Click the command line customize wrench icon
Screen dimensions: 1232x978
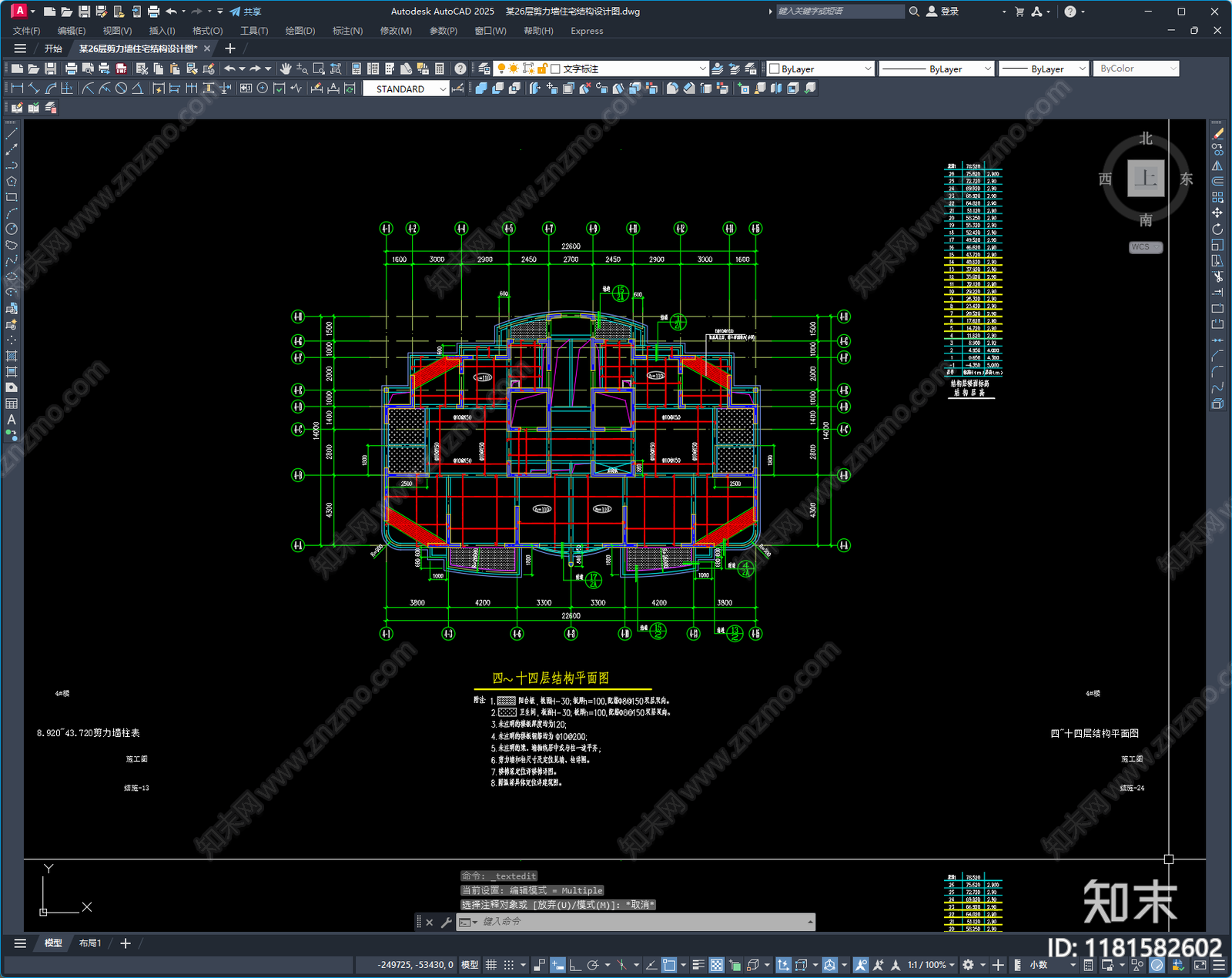pyautogui.click(x=446, y=922)
